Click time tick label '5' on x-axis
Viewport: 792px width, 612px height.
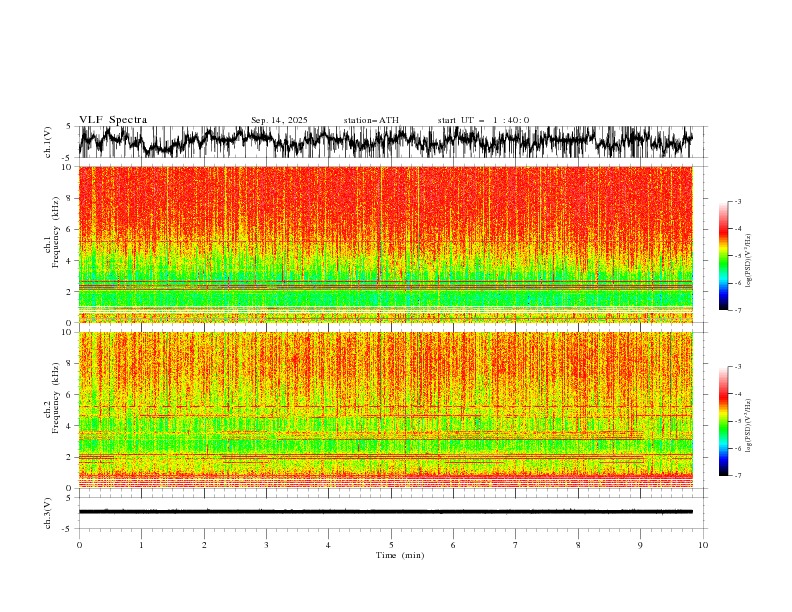[x=391, y=545]
